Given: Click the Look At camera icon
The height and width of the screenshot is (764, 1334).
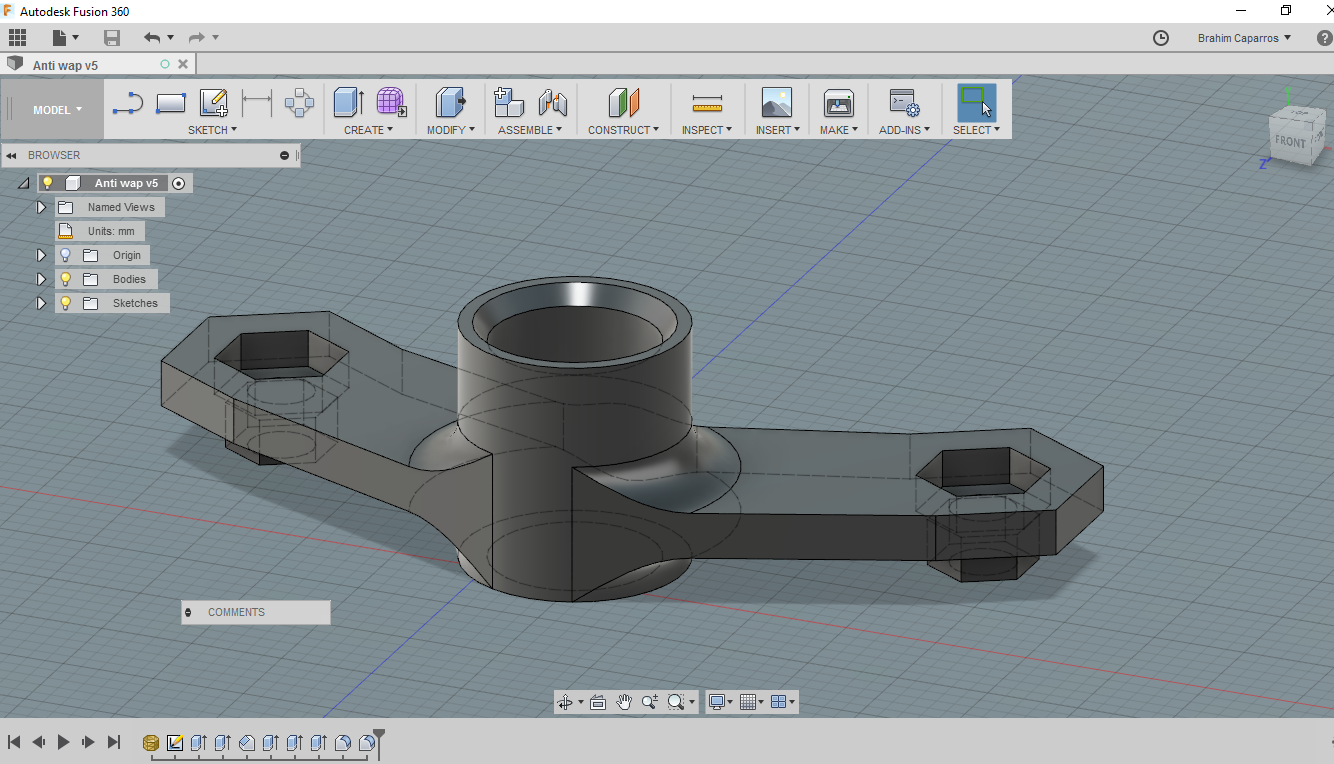Looking at the screenshot, I should click(x=598, y=702).
